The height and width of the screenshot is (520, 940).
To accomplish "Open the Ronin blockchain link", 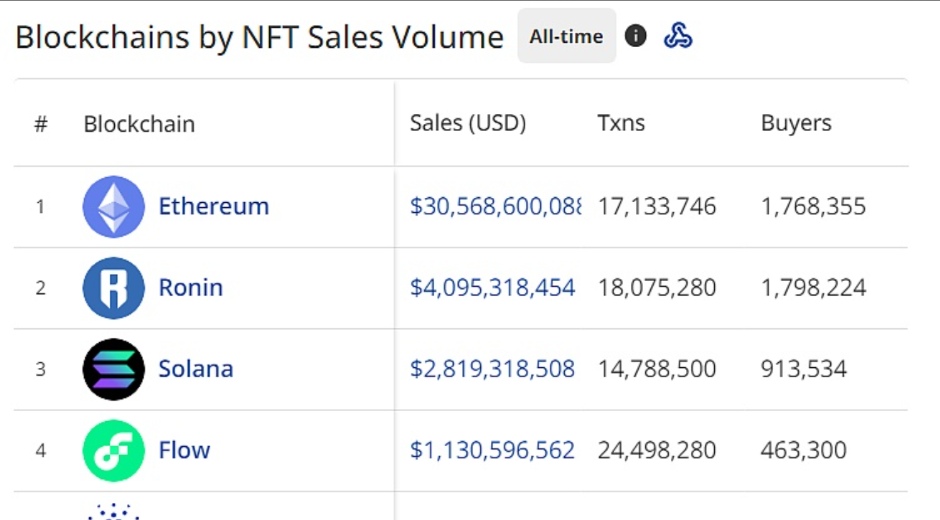I will (x=190, y=288).
